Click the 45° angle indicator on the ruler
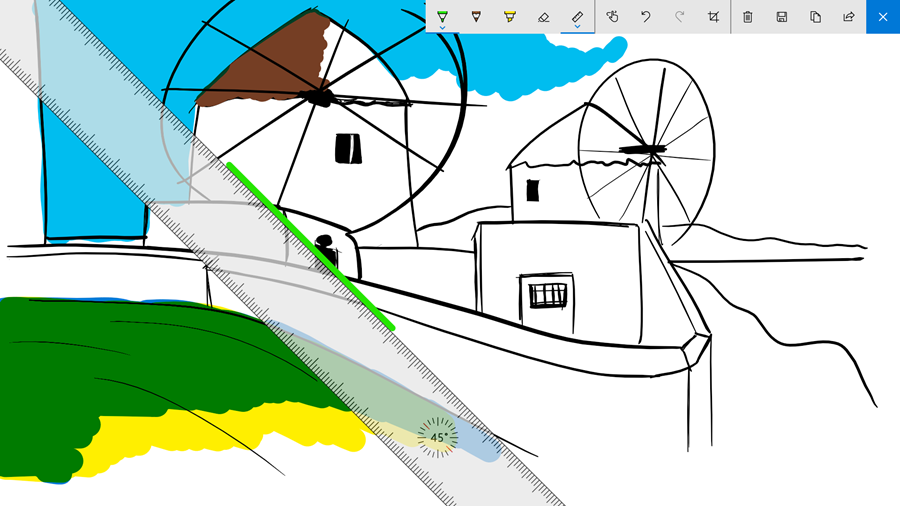The image size is (900, 506). (x=438, y=438)
